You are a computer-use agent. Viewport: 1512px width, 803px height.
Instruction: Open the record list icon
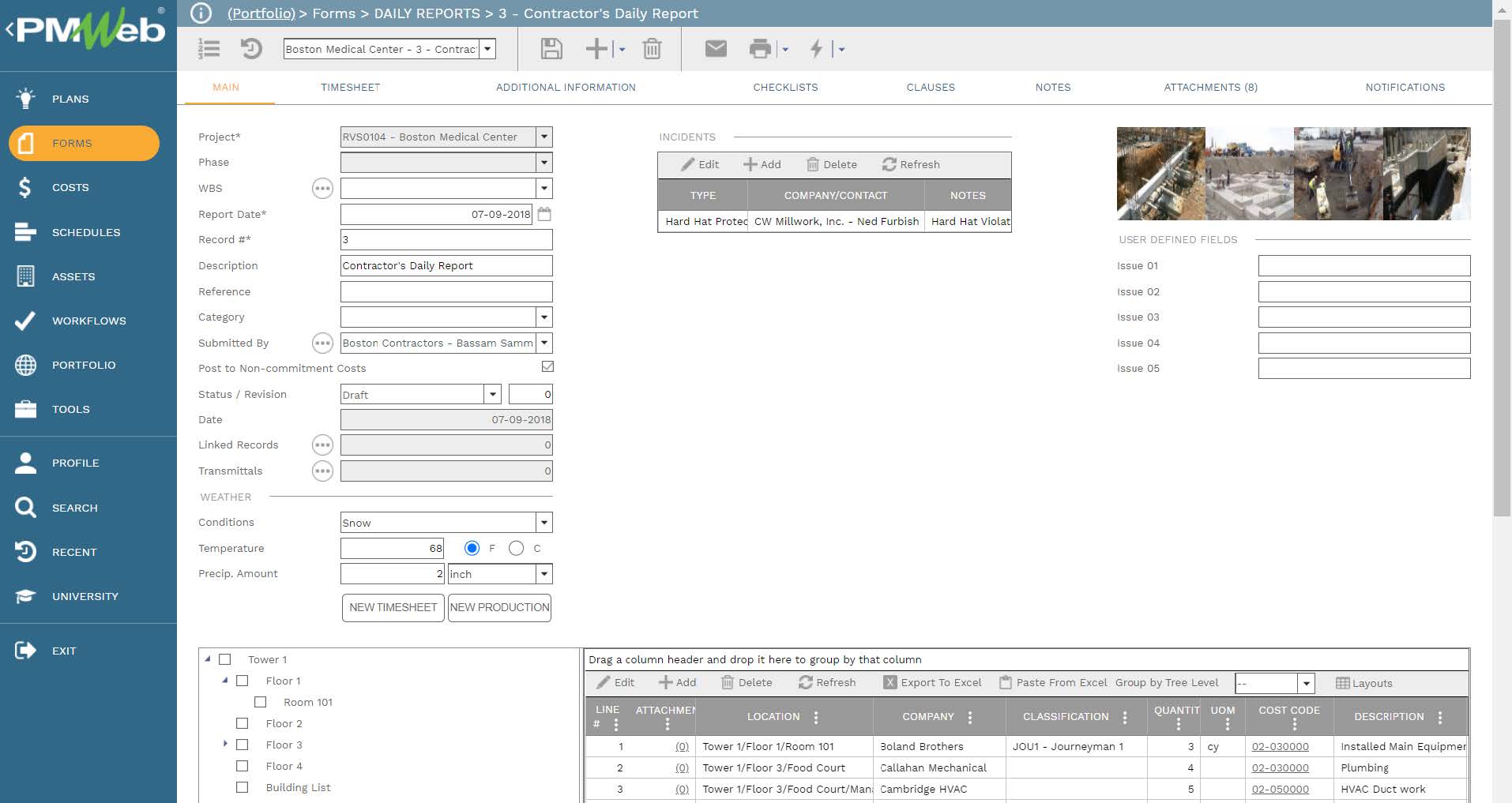tap(209, 49)
